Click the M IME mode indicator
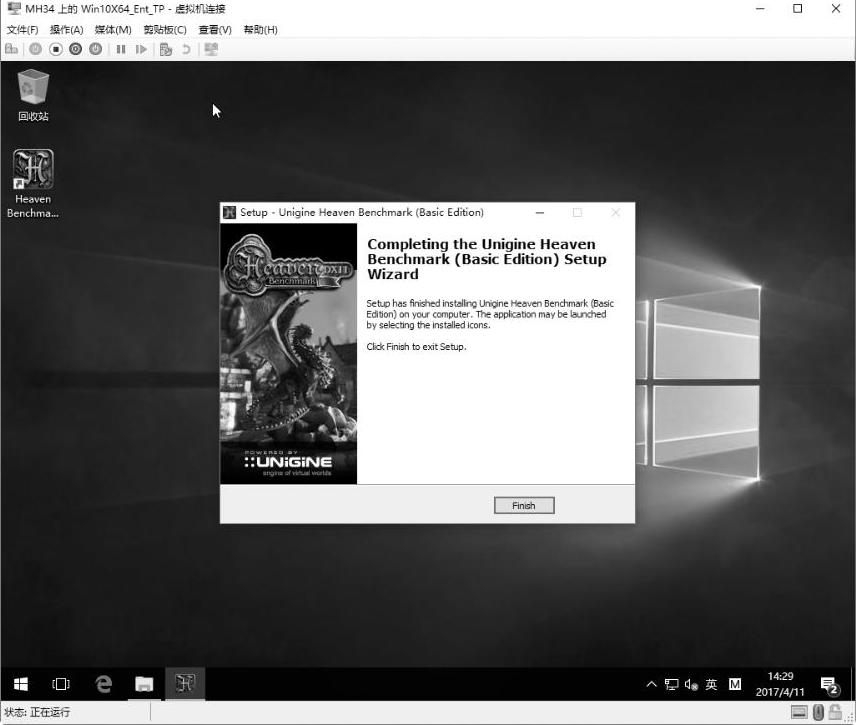This screenshot has height=725, width=856. [735, 684]
